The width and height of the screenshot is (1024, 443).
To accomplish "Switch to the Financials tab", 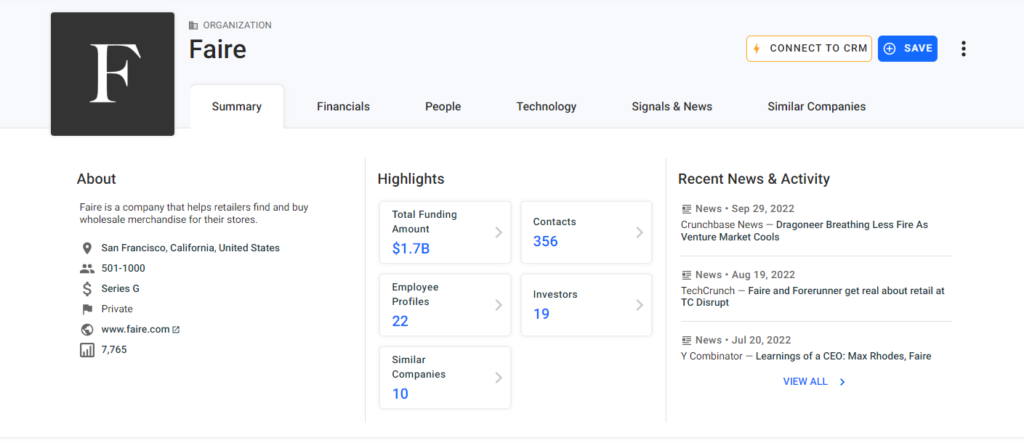I will point(344,107).
